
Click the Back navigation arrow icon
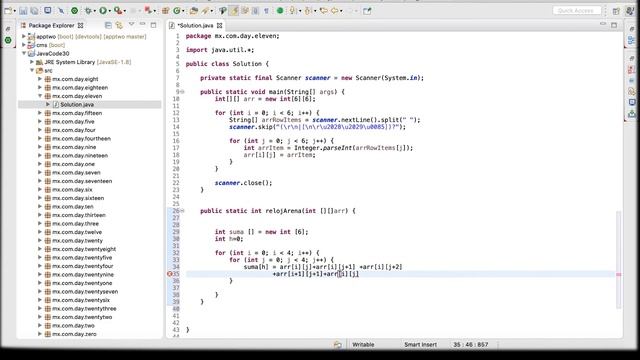point(334,11)
